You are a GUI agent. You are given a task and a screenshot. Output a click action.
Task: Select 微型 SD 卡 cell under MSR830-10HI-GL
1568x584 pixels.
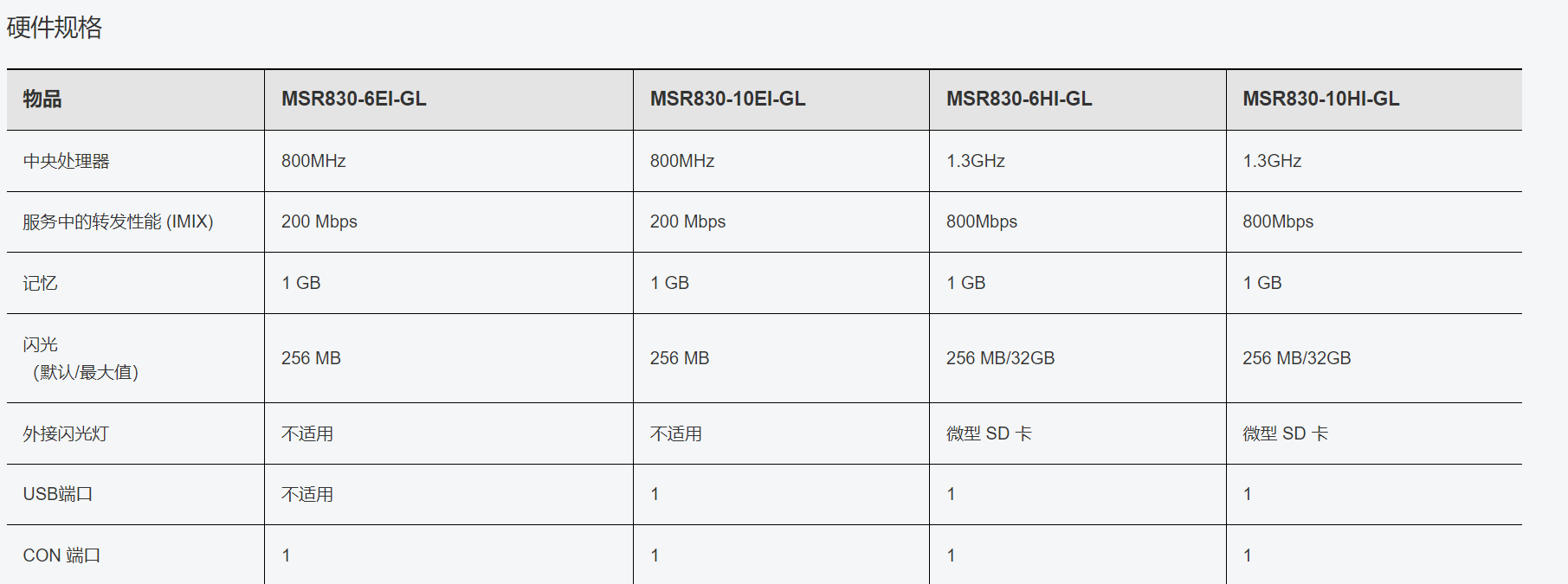pos(1285,433)
